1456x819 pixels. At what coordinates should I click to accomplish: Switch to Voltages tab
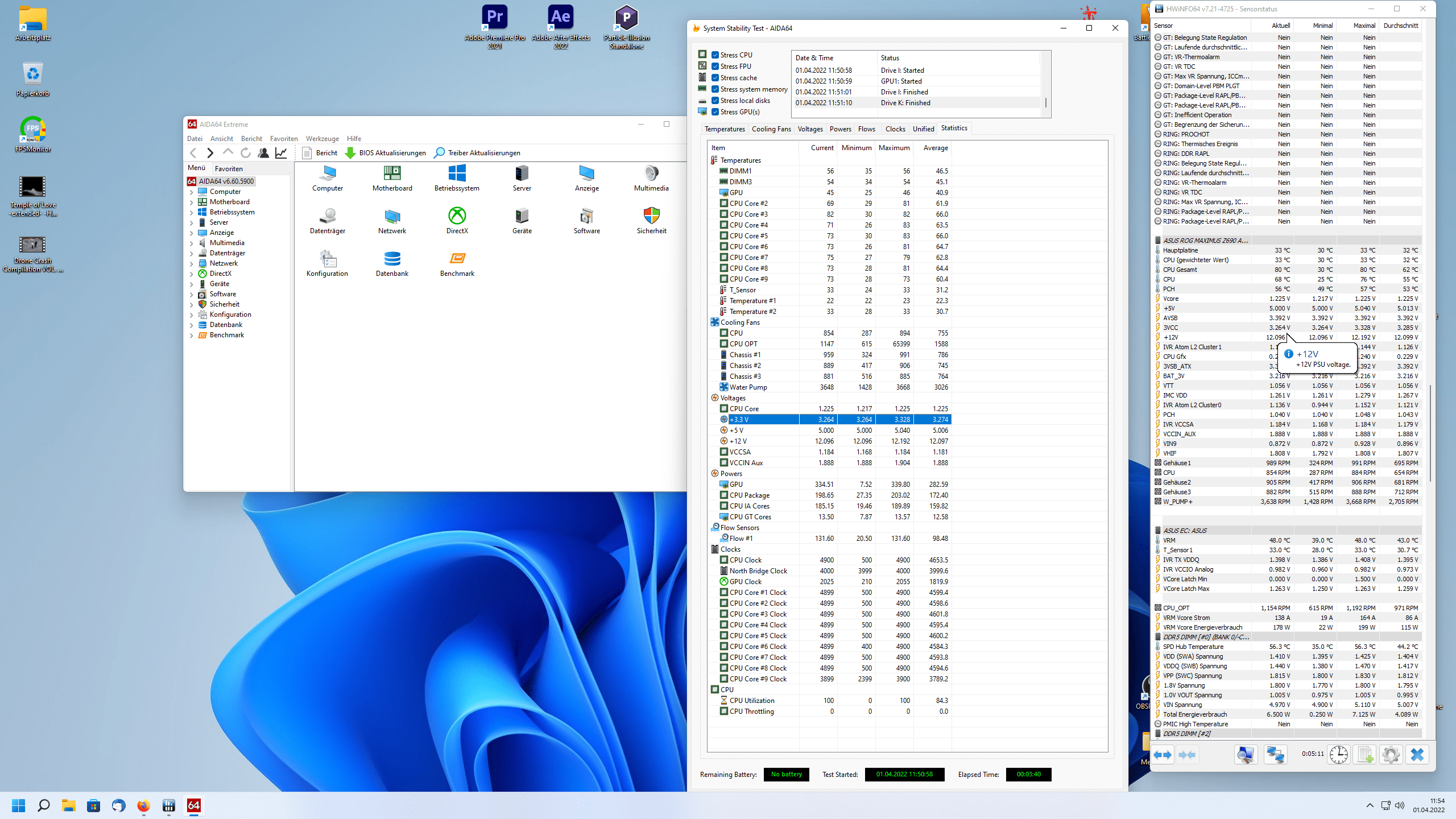pos(810,129)
